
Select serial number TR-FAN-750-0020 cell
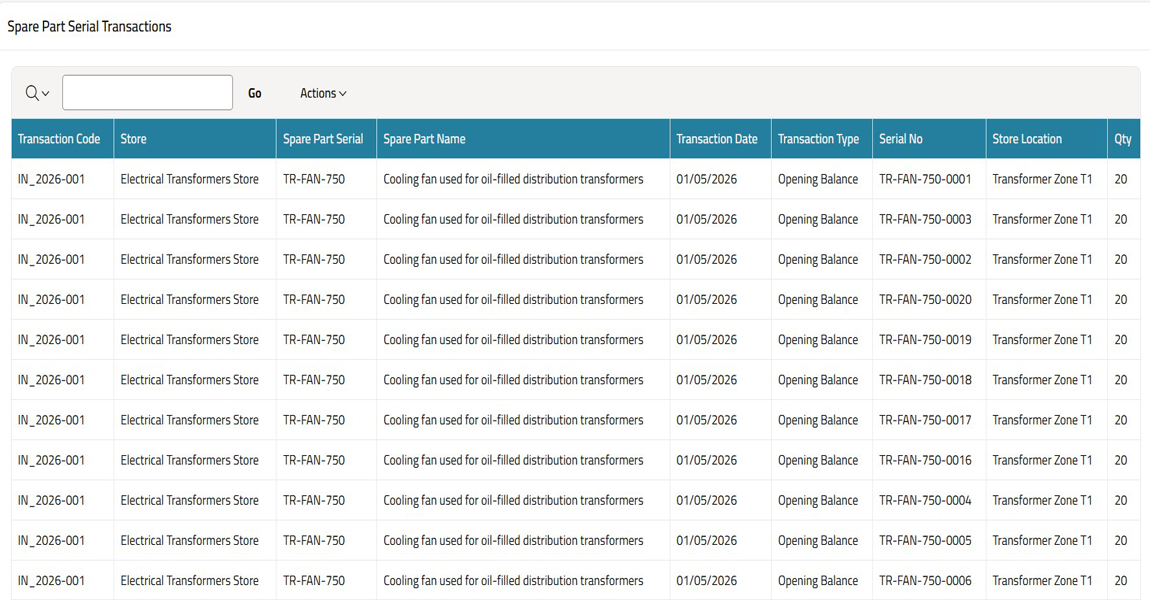(x=925, y=299)
